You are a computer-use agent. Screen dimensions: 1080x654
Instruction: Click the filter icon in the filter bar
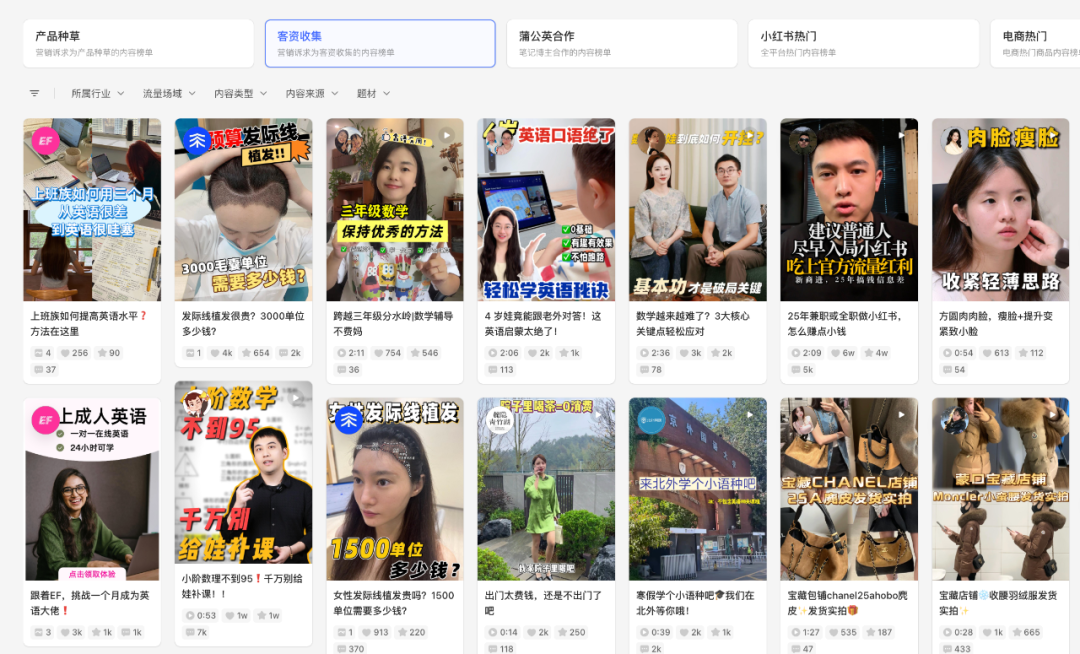[34, 92]
